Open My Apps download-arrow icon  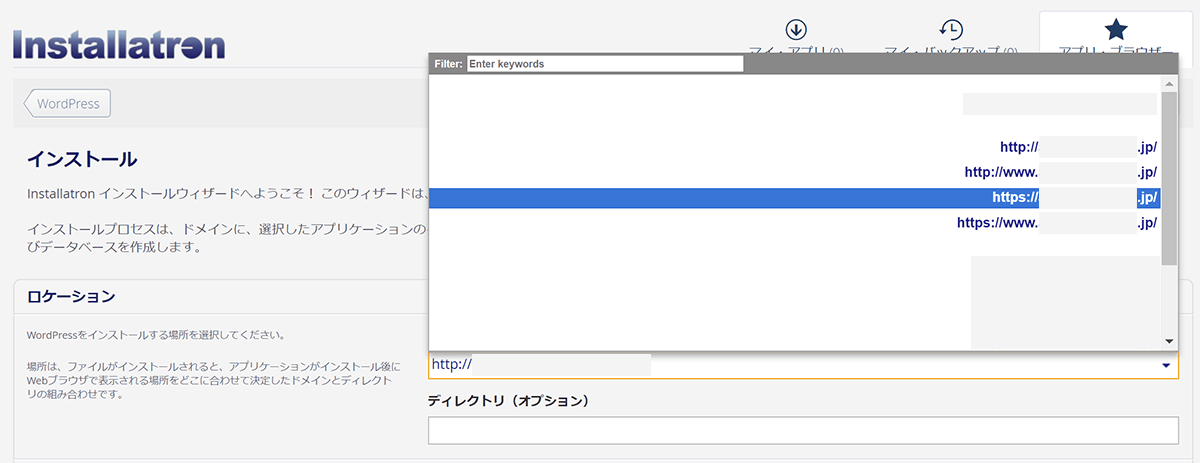[x=797, y=29]
